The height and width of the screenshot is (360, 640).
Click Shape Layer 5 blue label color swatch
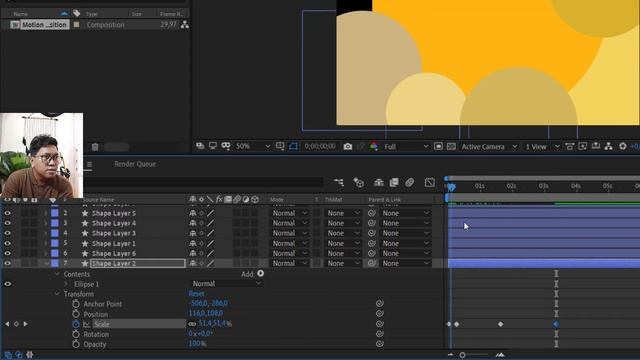click(x=55, y=213)
